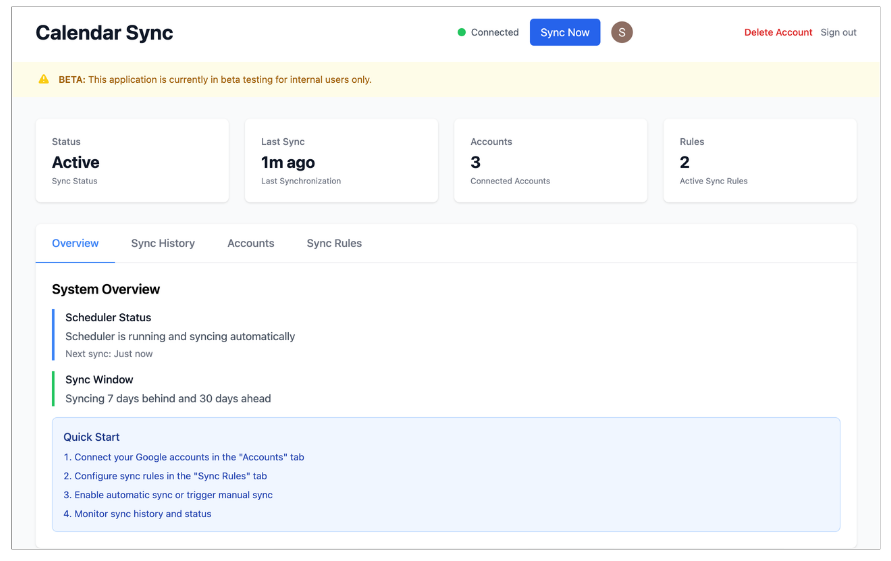Open the user avatar labeled S
The image size is (891, 561).
622,32
